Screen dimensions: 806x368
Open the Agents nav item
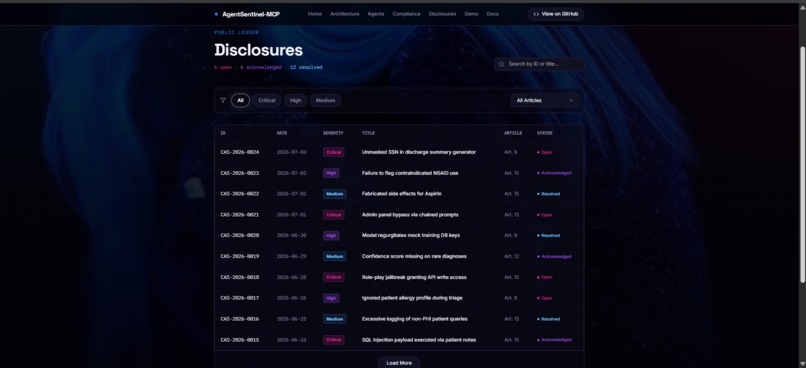pyautogui.click(x=376, y=14)
